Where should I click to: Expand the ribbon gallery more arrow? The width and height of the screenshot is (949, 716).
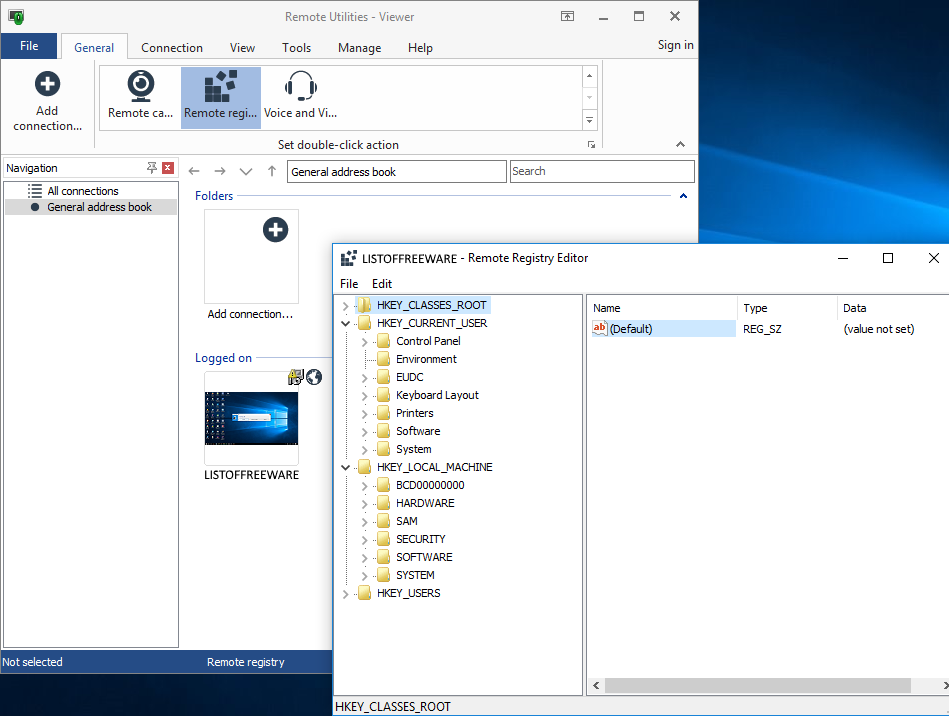coord(589,120)
